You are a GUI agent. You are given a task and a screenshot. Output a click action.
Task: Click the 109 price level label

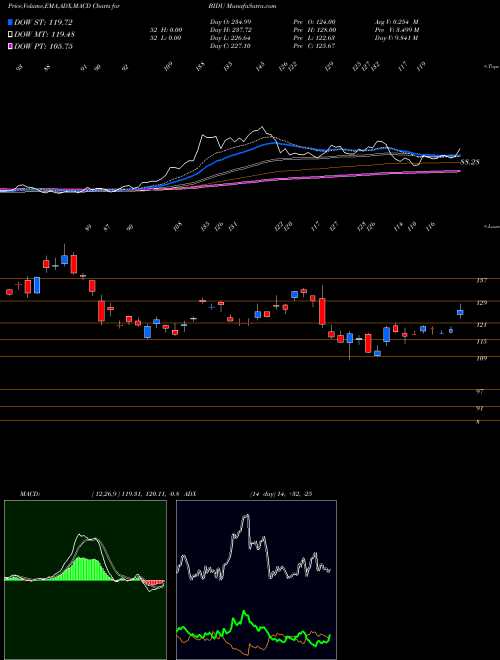tap(481, 359)
